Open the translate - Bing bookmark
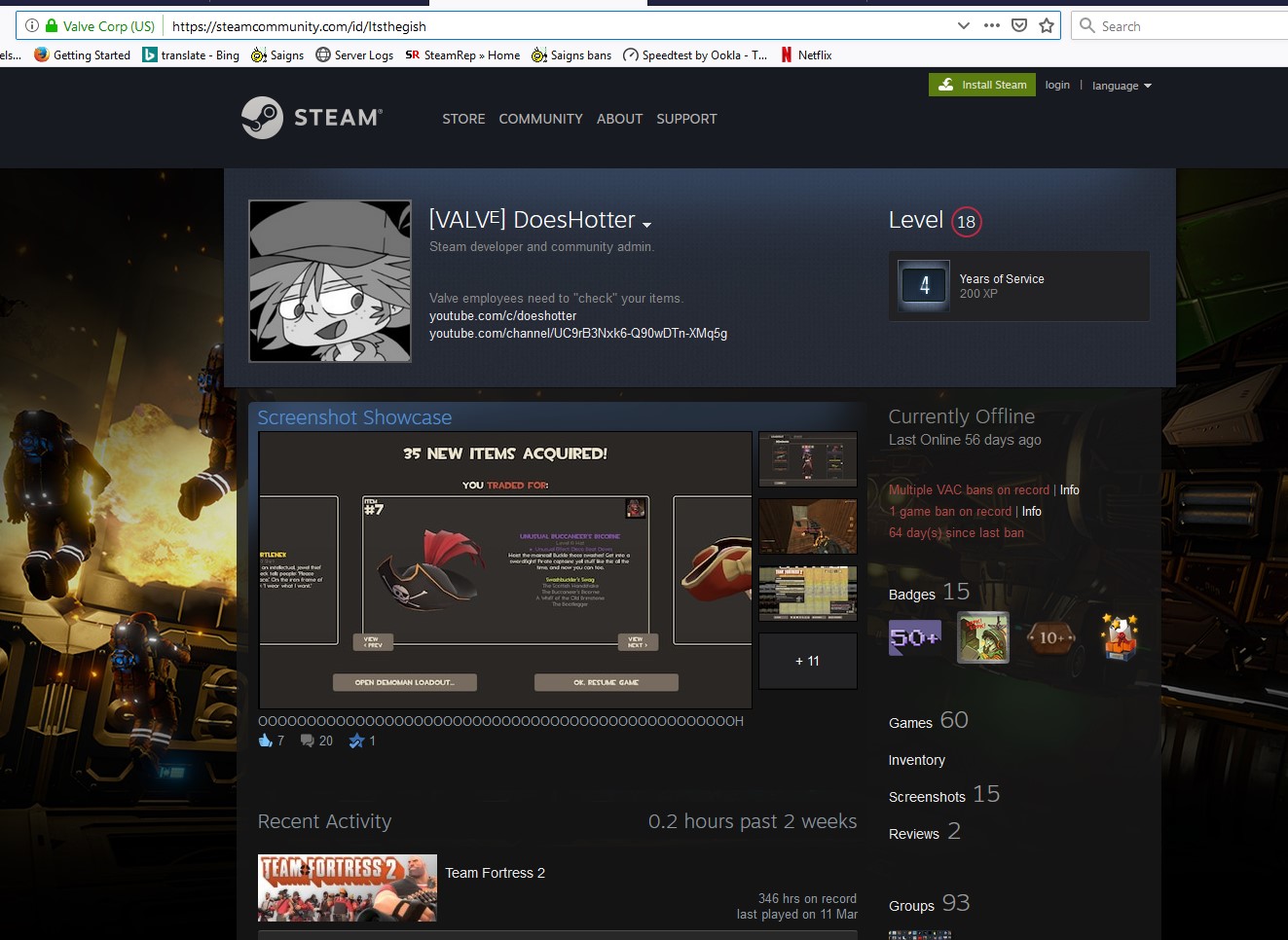Screen dimensions: 1288x940 pos(191,55)
